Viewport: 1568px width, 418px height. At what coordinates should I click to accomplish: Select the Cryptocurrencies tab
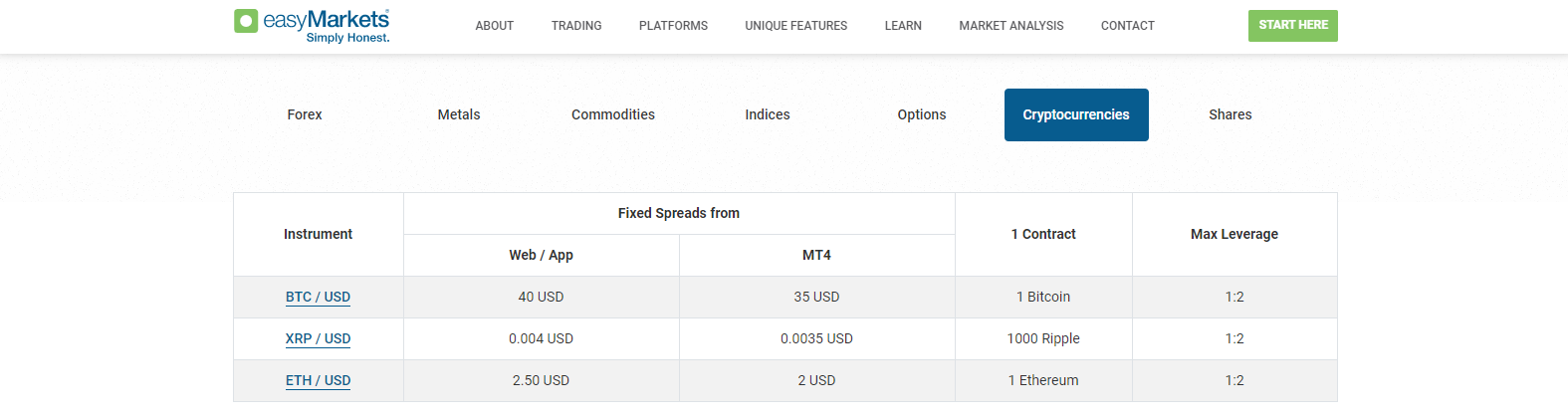pyautogui.click(x=1076, y=114)
